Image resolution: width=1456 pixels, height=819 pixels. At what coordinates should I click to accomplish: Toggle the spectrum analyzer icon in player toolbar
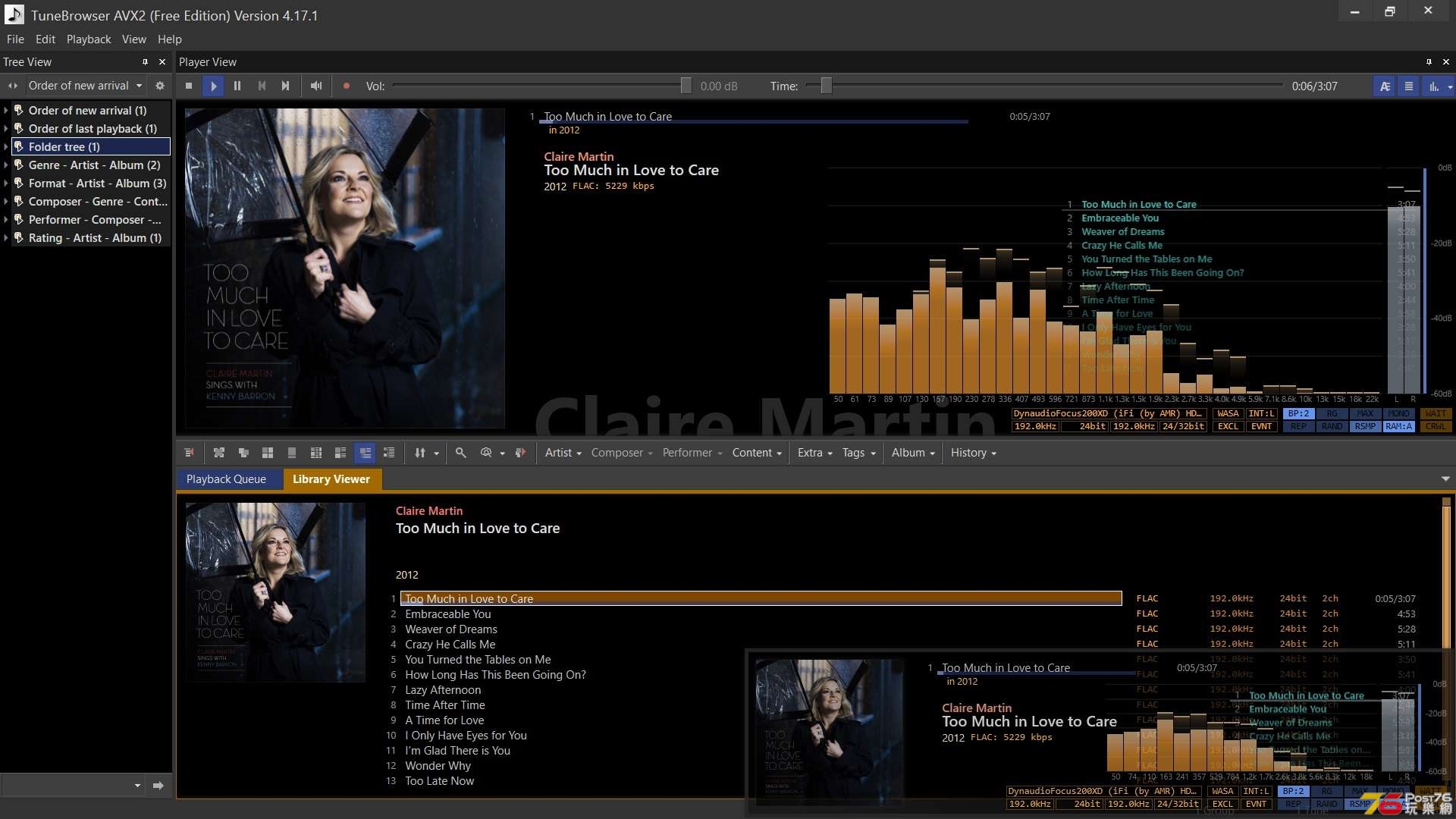(1434, 86)
